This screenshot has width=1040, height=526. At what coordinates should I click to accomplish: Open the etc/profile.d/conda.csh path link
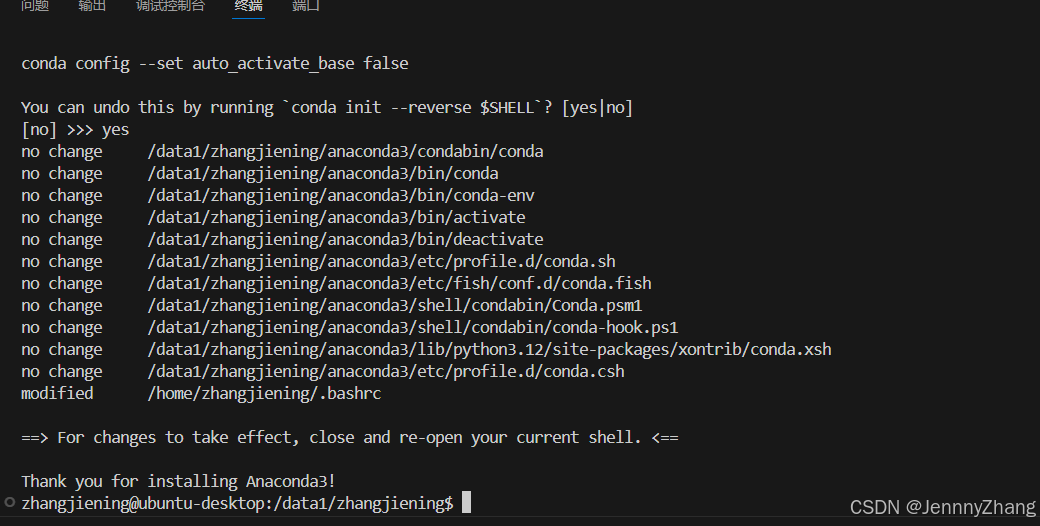tap(385, 371)
